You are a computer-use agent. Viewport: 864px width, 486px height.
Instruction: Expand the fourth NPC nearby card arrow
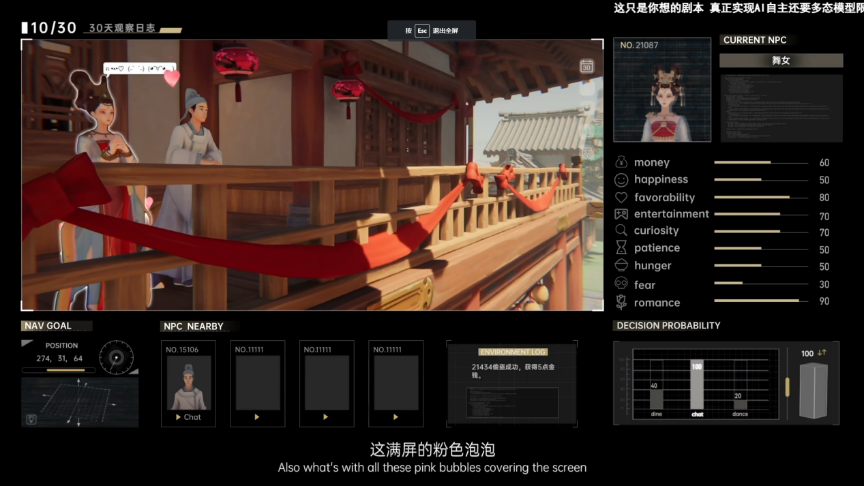point(395,417)
